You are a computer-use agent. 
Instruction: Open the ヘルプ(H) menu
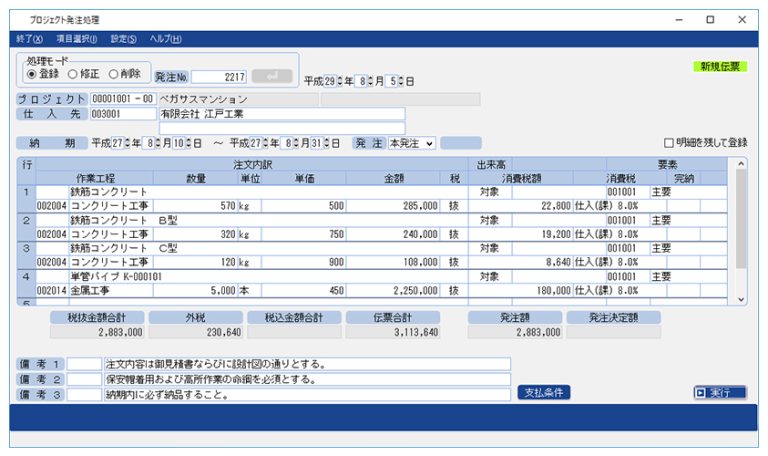point(165,39)
